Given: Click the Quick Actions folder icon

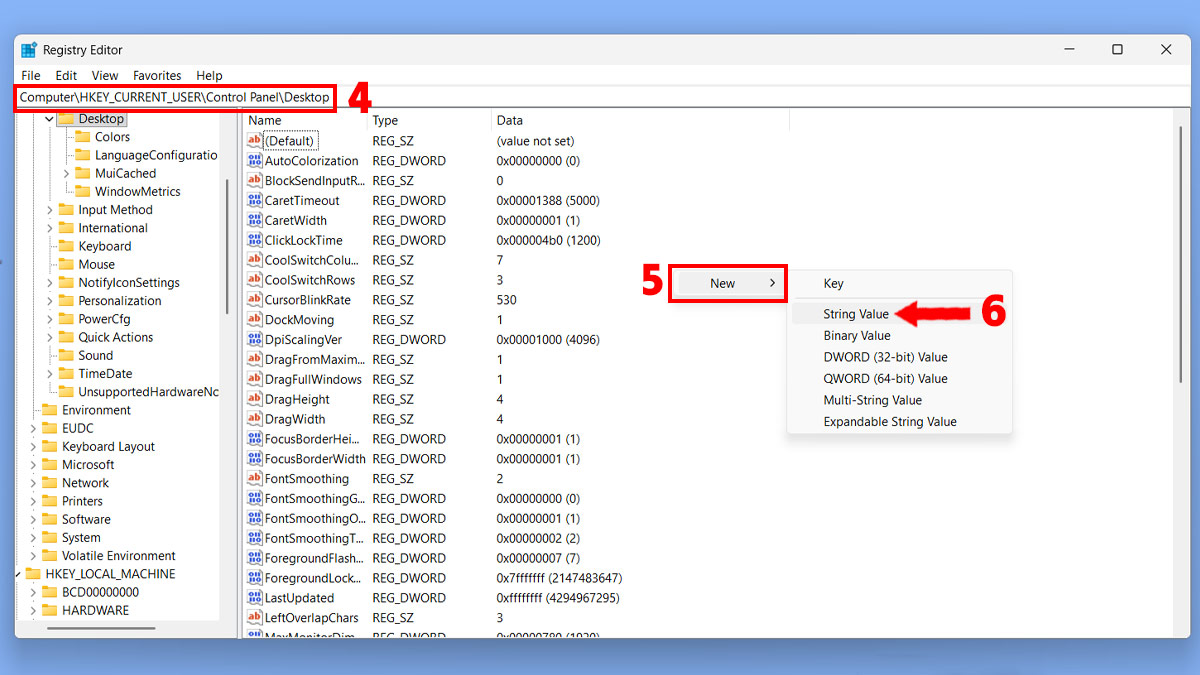Looking at the screenshot, I should (x=66, y=337).
